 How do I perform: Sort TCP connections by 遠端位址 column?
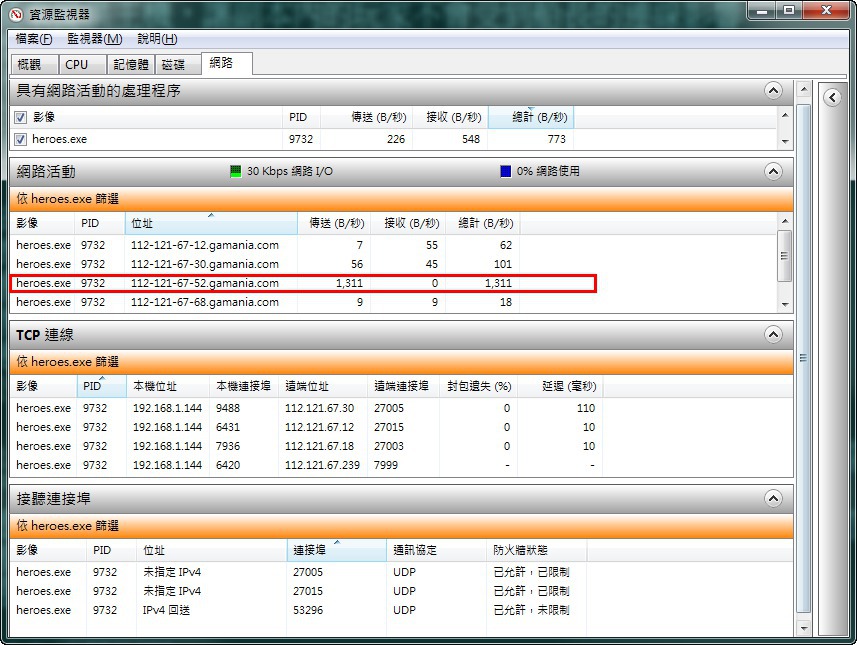point(323,386)
